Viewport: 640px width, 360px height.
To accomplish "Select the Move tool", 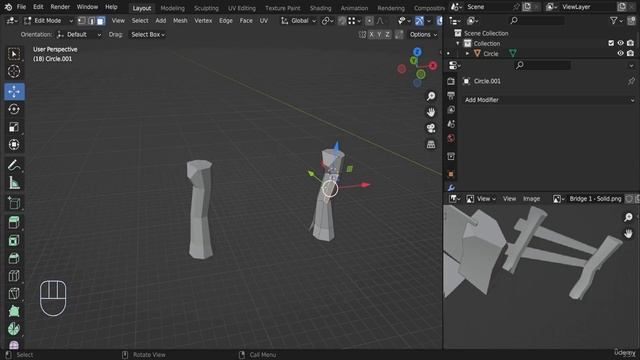I will pos(14,91).
